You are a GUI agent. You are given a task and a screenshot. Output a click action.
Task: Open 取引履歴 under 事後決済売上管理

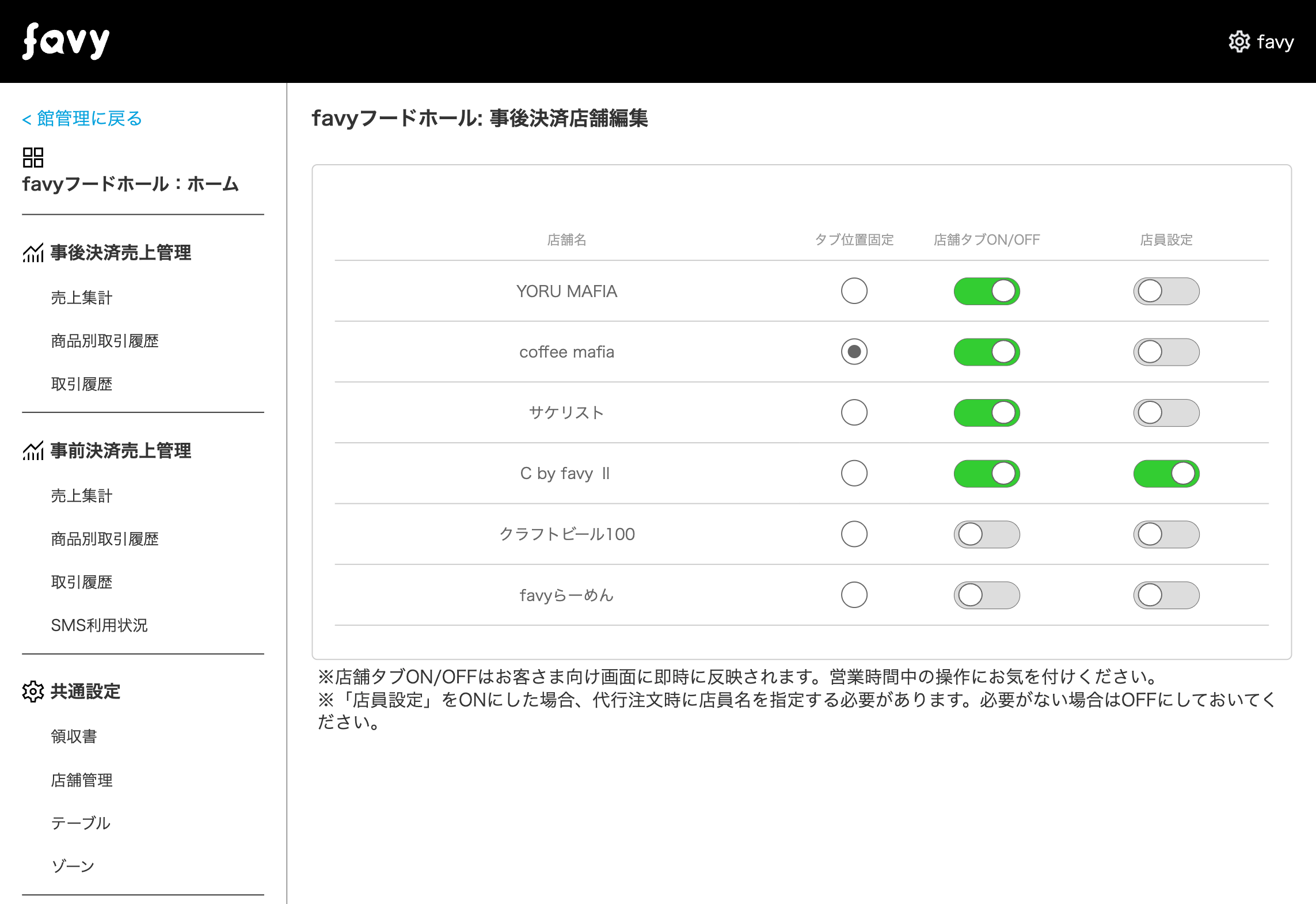point(82,384)
